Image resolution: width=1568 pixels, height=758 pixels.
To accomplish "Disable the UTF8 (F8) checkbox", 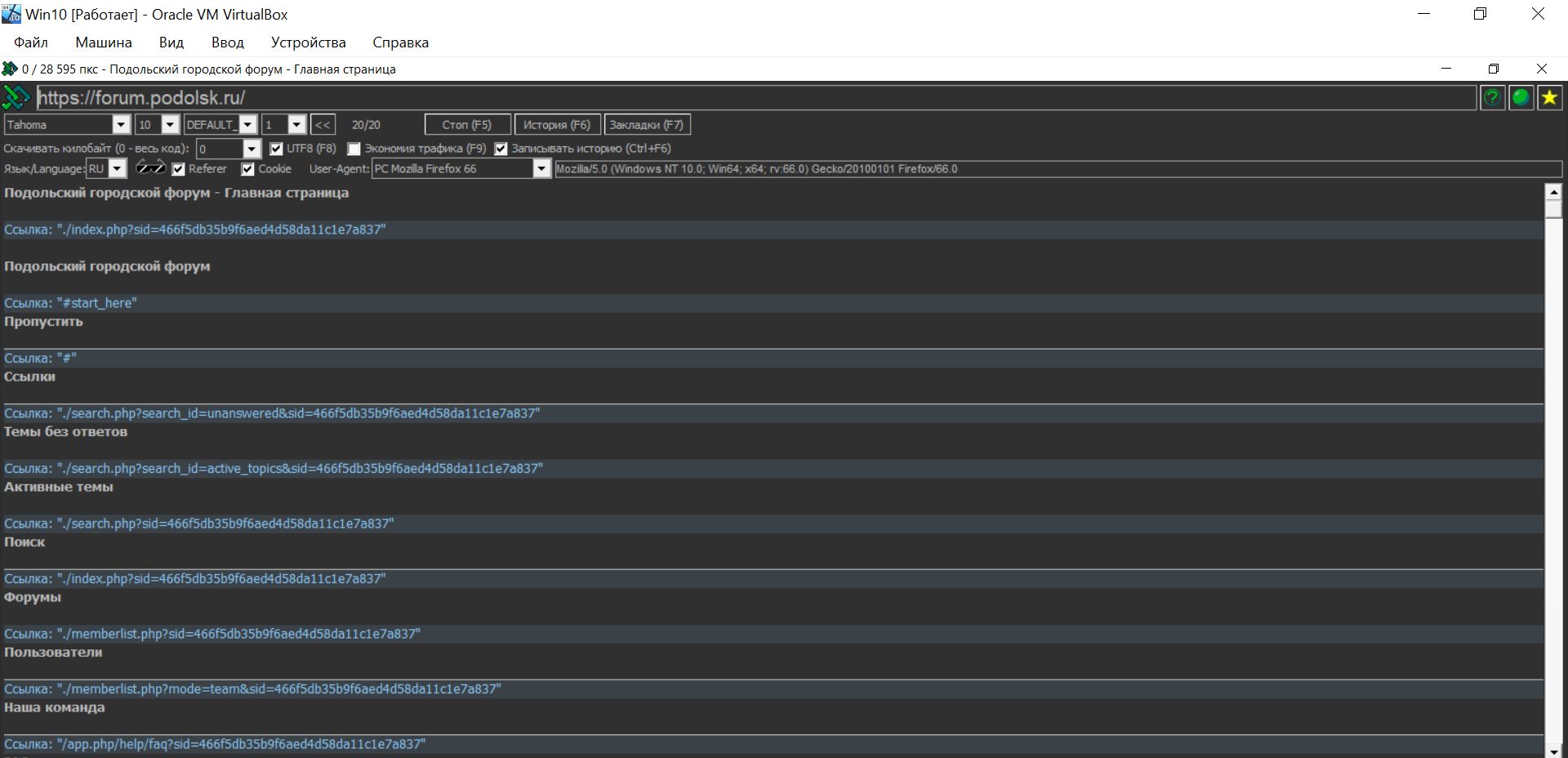I will pyautogui.click(x=277, y=149).
